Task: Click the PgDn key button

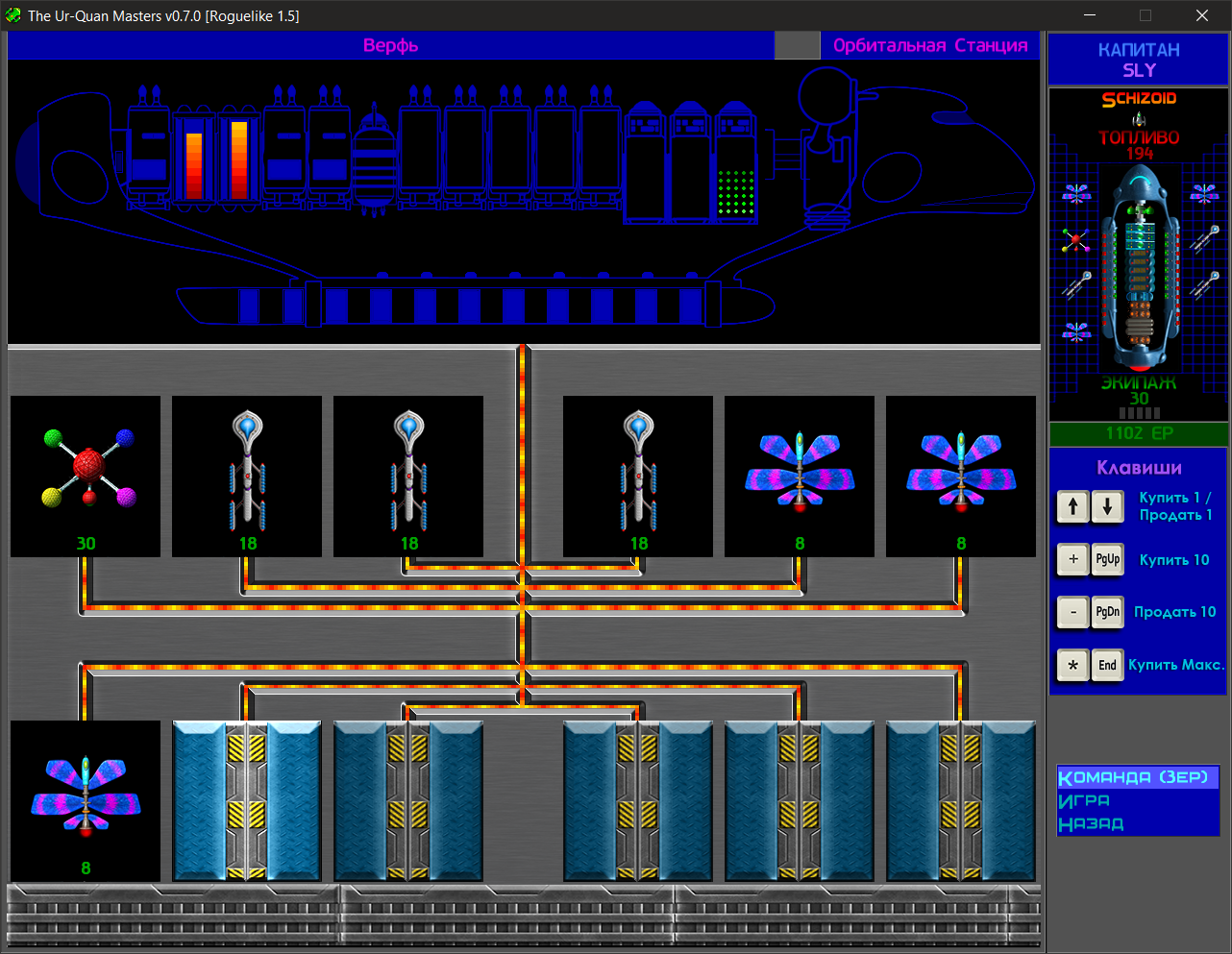Action: tap(1107, 612)
